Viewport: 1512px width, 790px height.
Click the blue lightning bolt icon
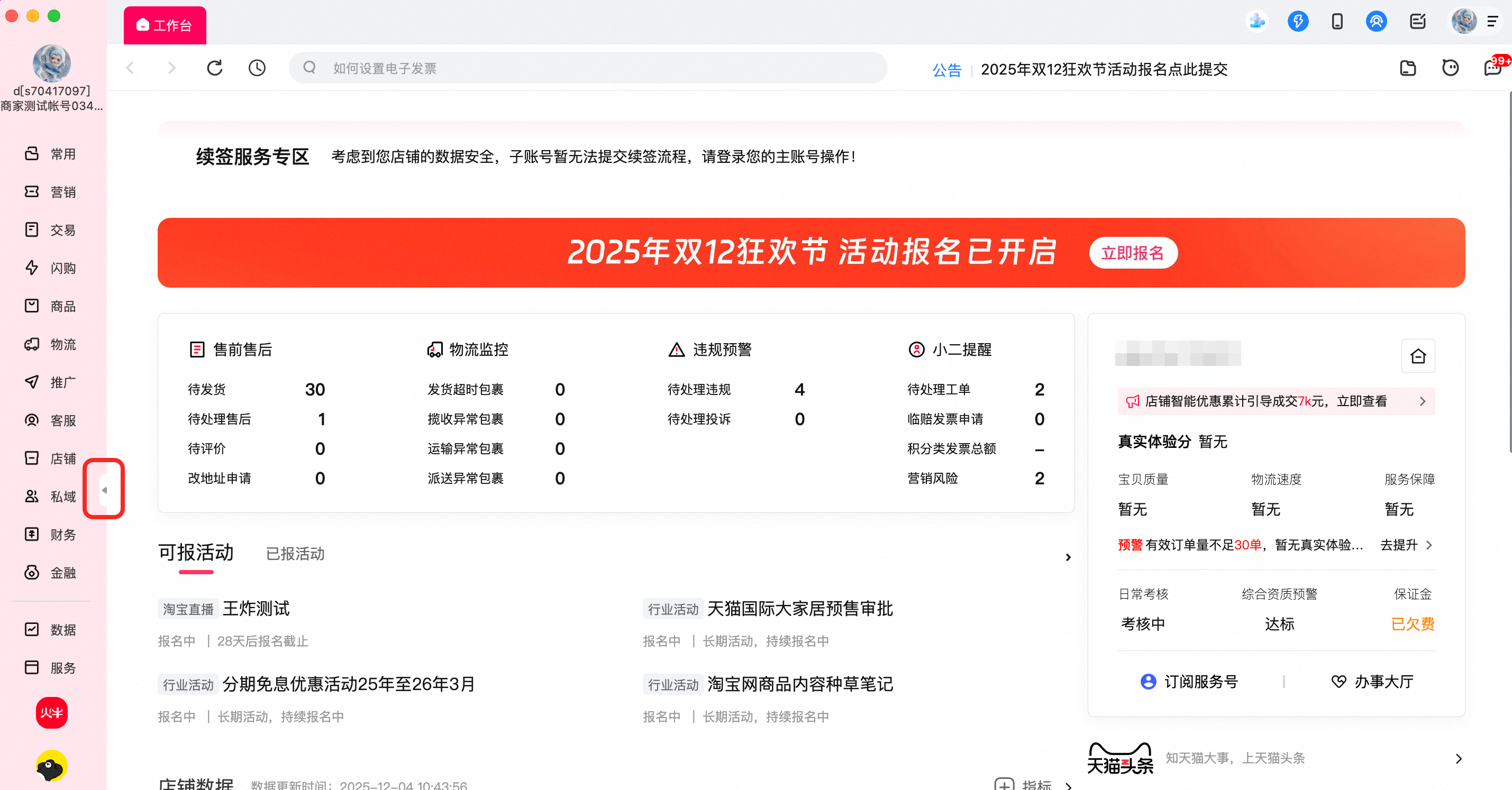[1298, 22]
